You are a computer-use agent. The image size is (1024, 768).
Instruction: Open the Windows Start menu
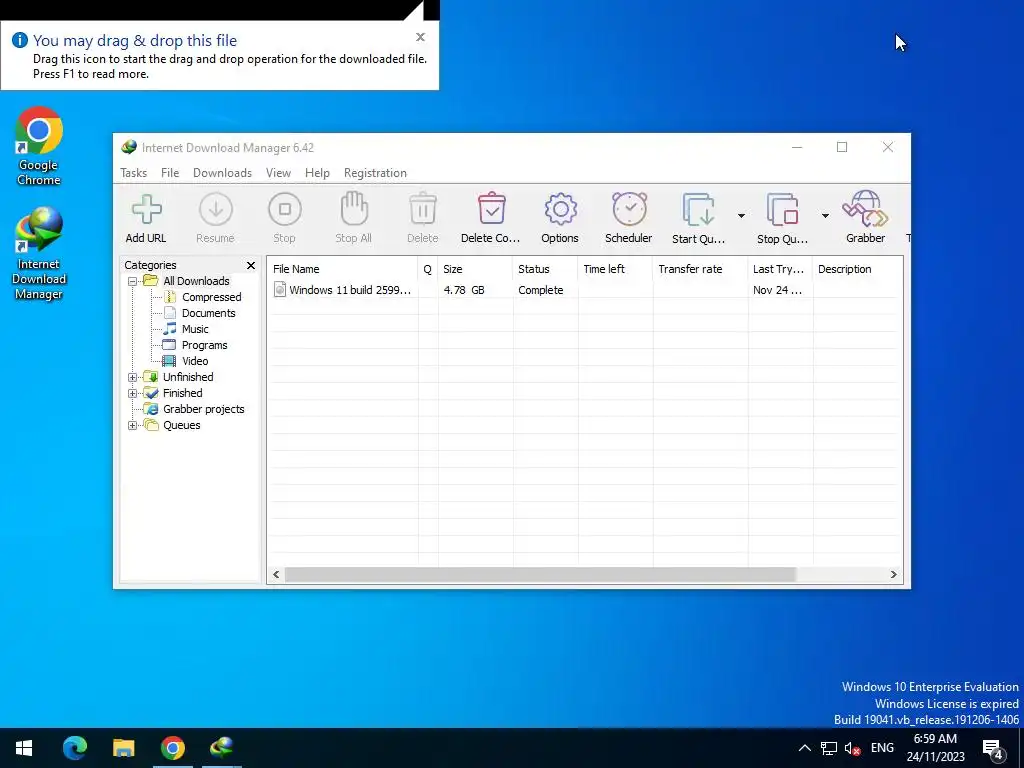coord(24,748)
